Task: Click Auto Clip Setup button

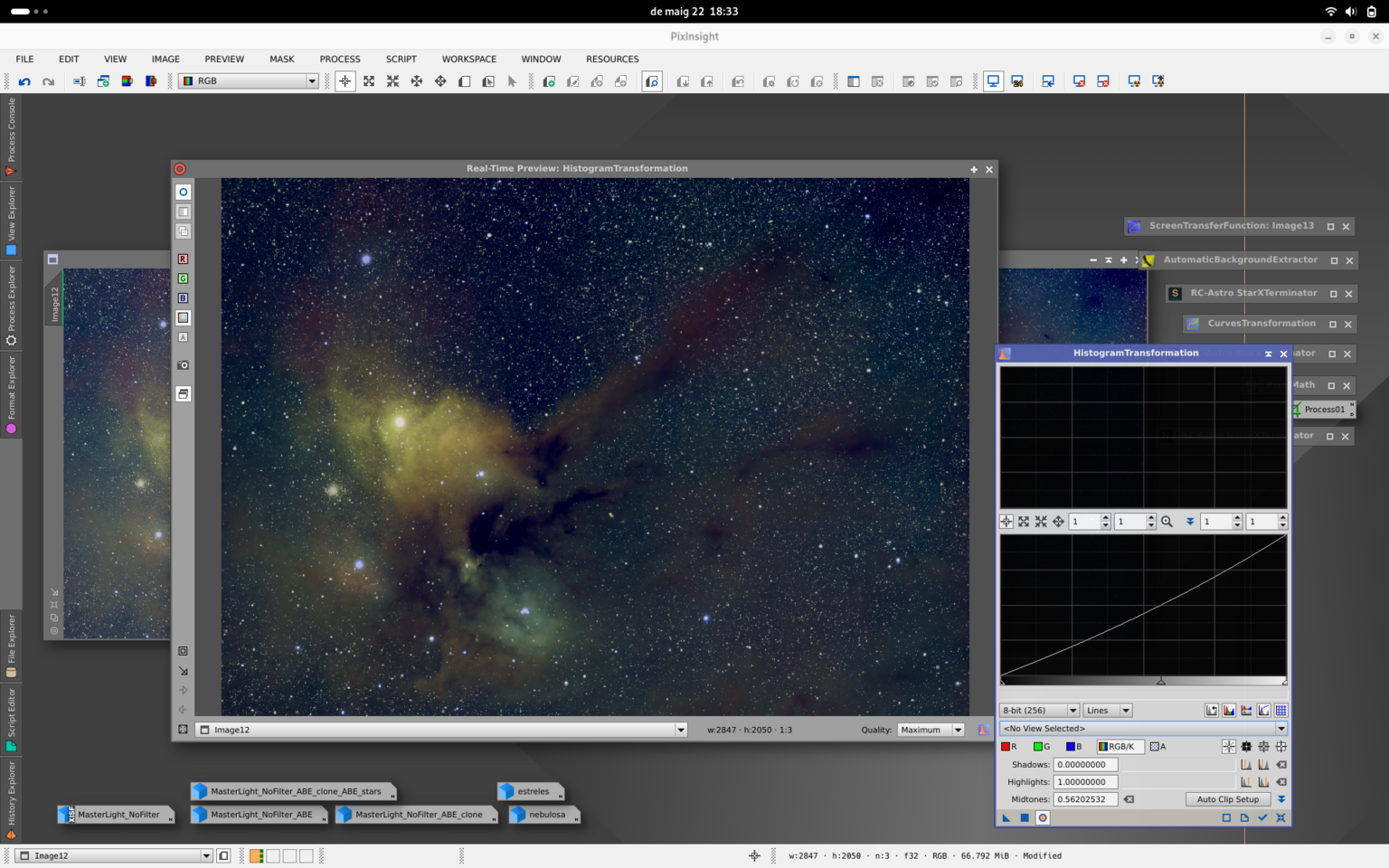Action: 1227,799
